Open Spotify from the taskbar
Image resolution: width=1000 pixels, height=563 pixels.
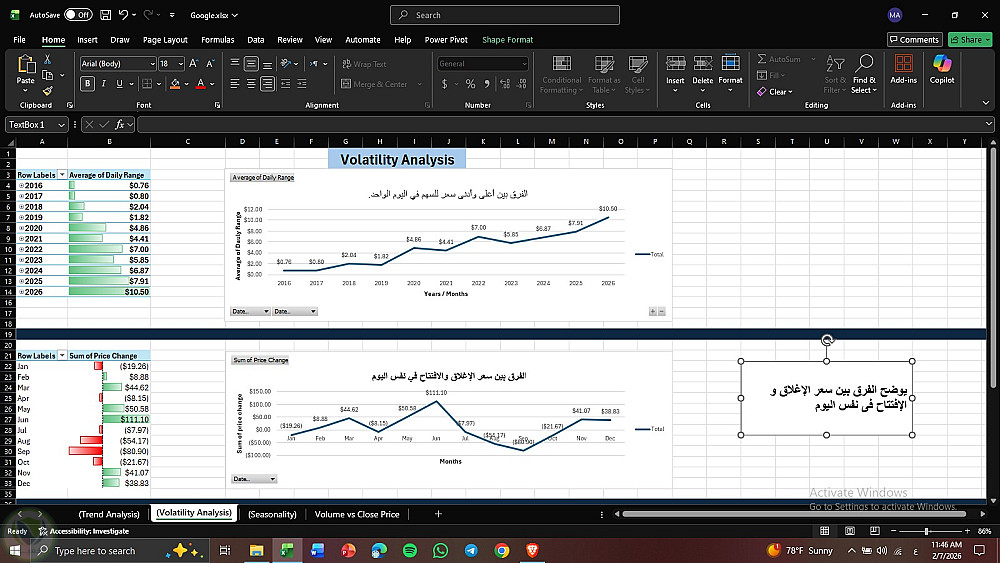tap(410, 550)
